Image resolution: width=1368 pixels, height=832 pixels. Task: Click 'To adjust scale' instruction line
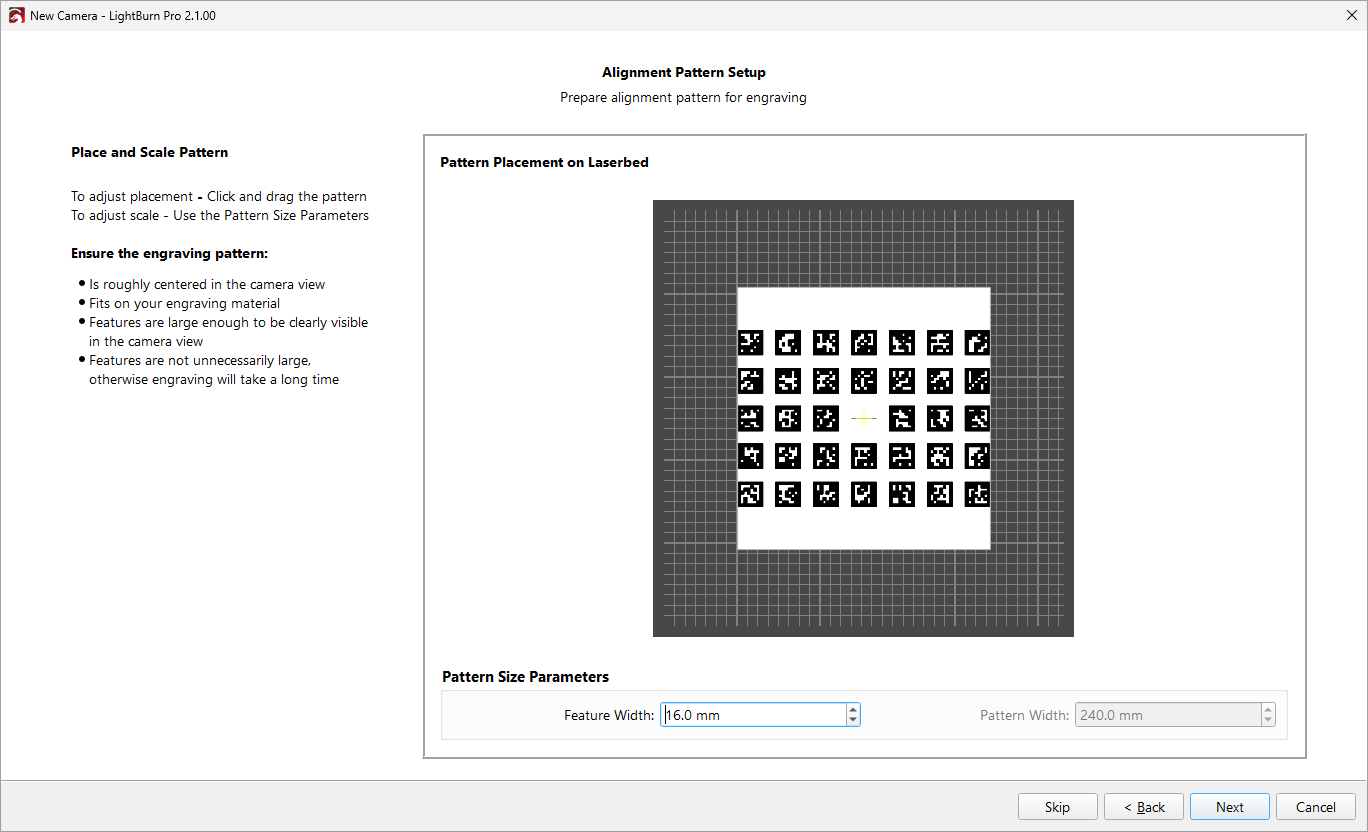click(220, 215)
